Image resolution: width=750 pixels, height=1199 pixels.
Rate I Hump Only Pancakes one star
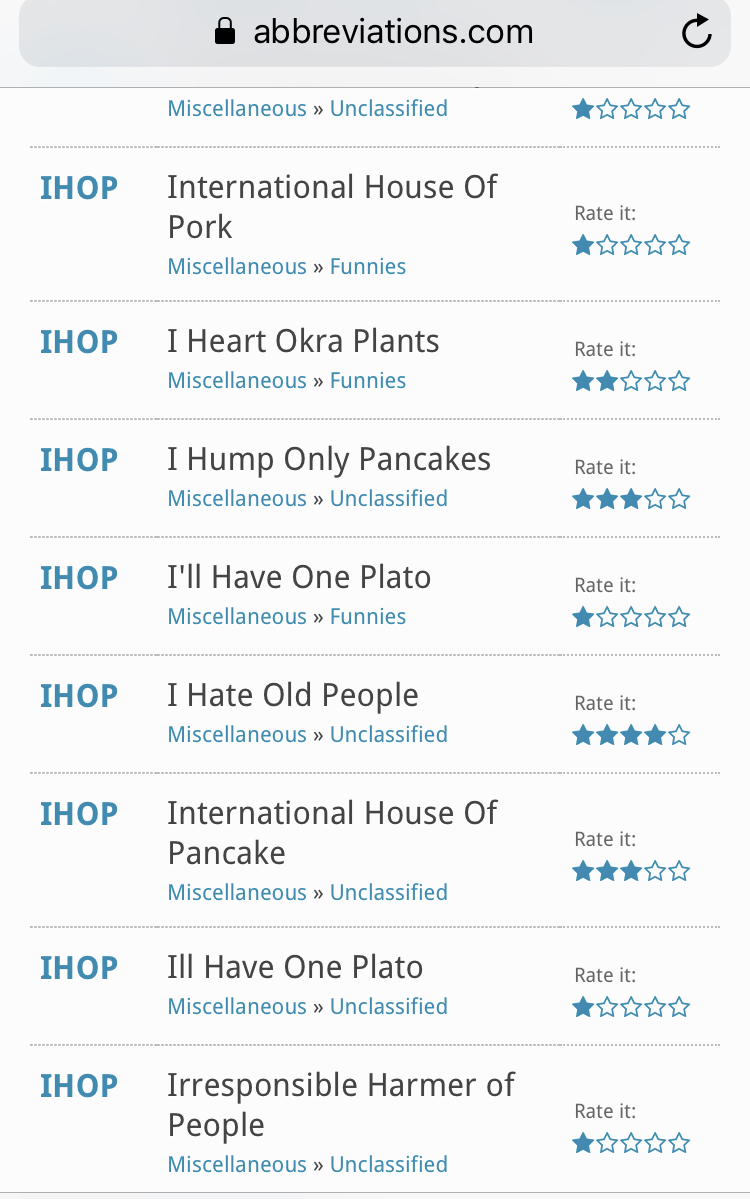pos(583,499)
